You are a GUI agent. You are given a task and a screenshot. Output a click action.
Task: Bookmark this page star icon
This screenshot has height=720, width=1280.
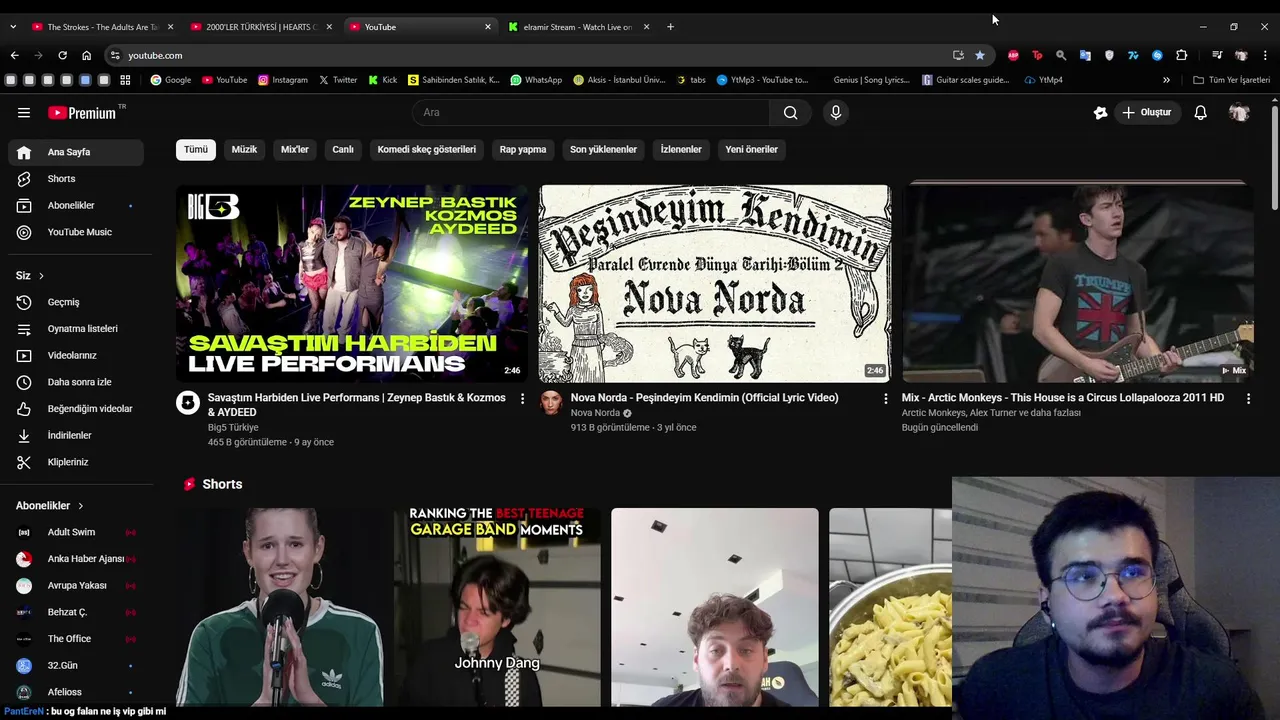(x=980, y=55)
